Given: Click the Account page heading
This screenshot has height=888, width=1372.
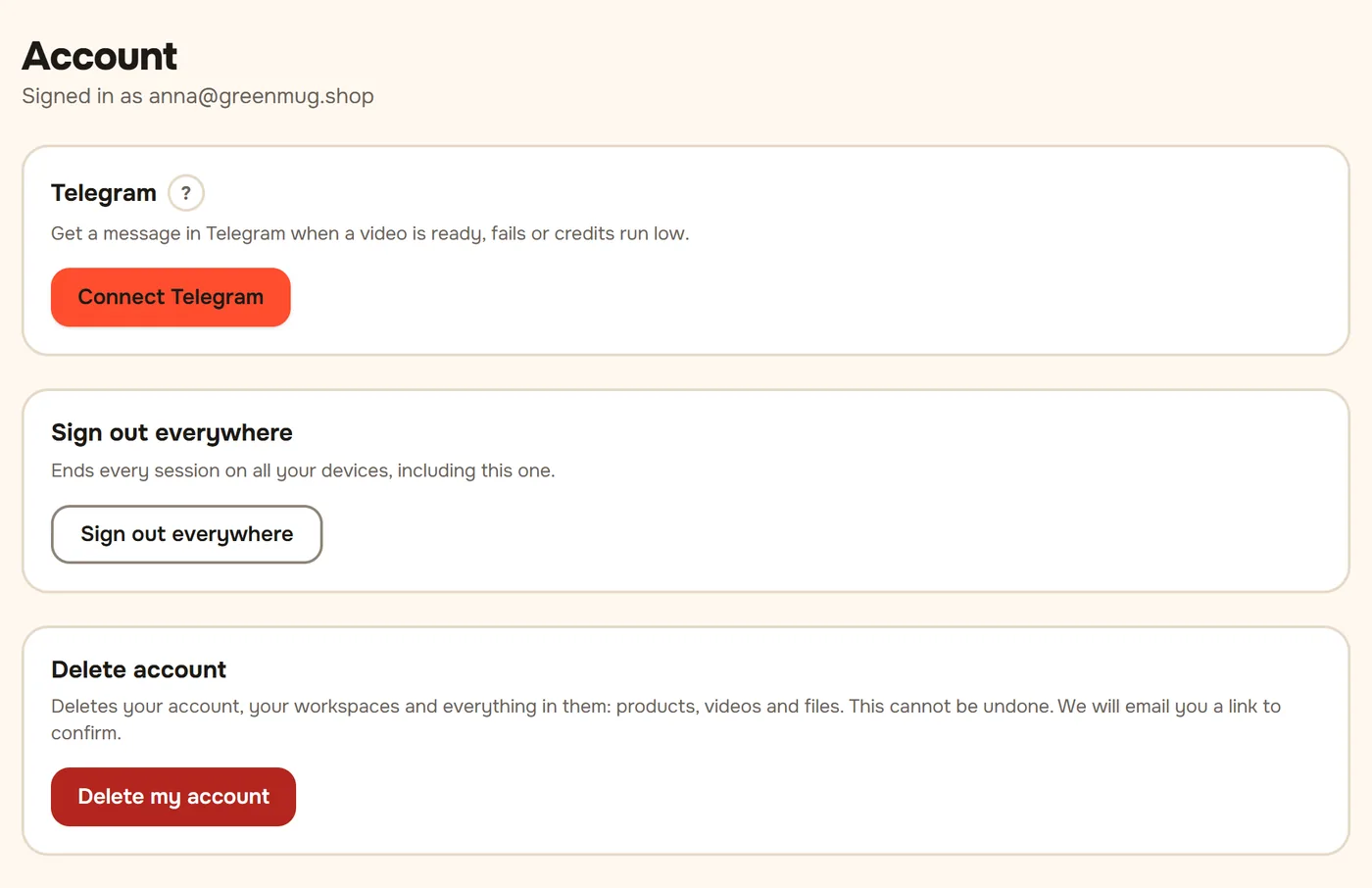Looking at the screenshot, I should [100, 56].
